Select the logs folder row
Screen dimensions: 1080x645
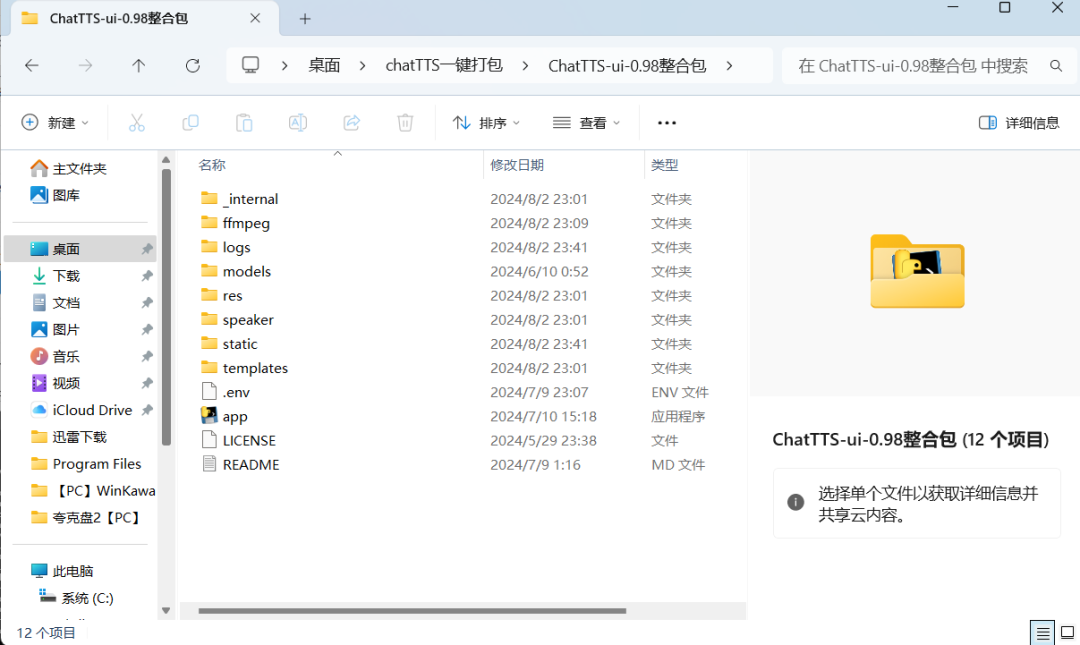226,247
